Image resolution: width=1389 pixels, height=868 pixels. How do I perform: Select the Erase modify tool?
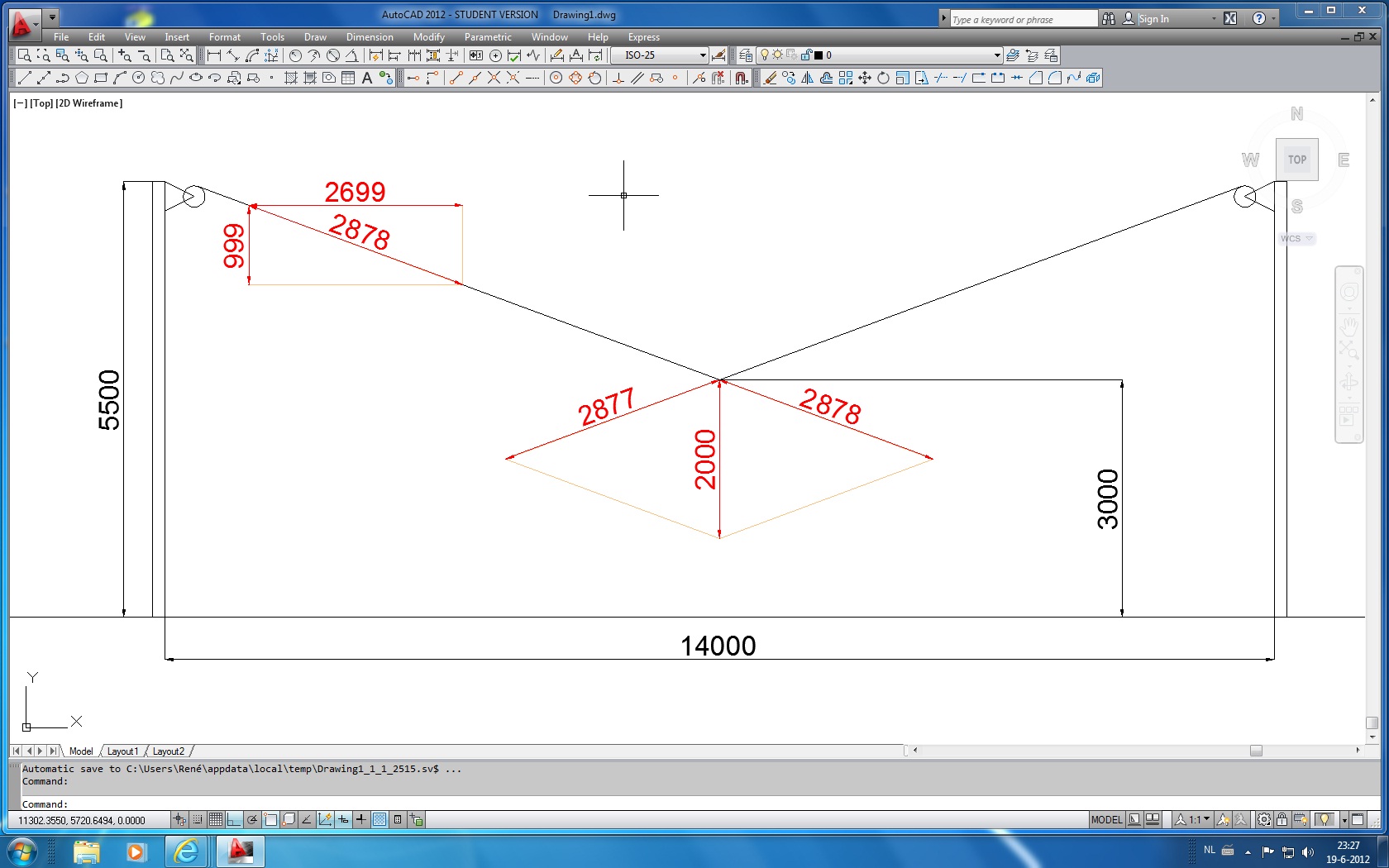pos(771,78)
